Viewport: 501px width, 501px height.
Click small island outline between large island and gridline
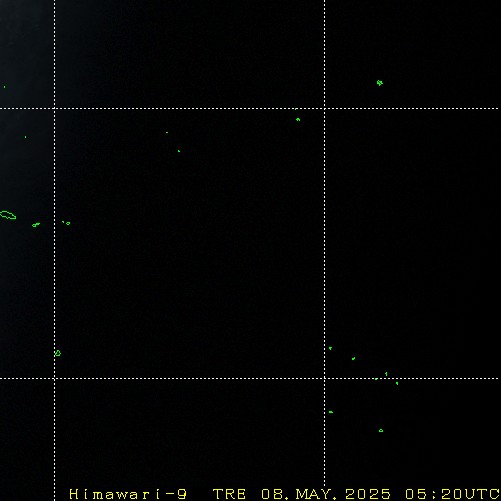coord(36,225)
